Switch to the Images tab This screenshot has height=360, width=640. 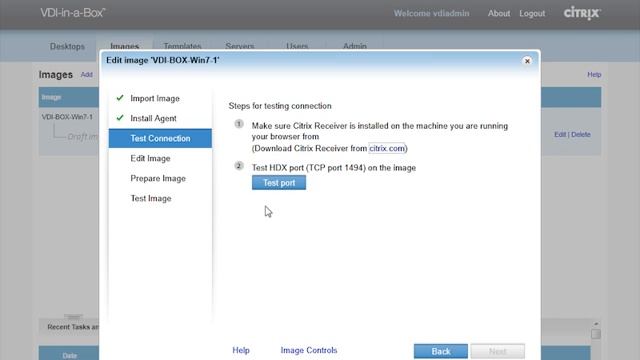(124, 46)
